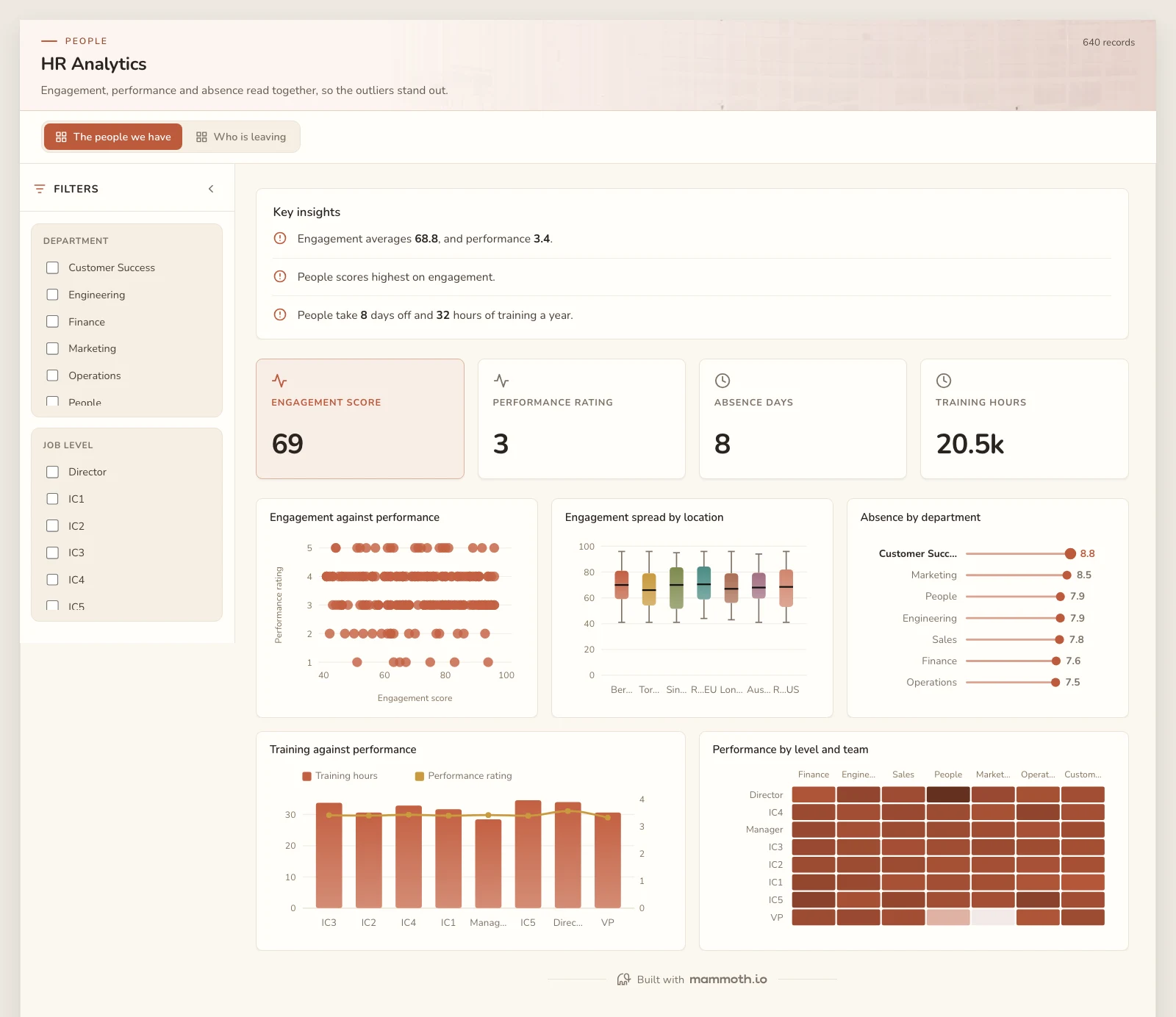Select the Marketing checkbox
The width and height of the screenshot is (1176, 1017).
coord(52,348)
